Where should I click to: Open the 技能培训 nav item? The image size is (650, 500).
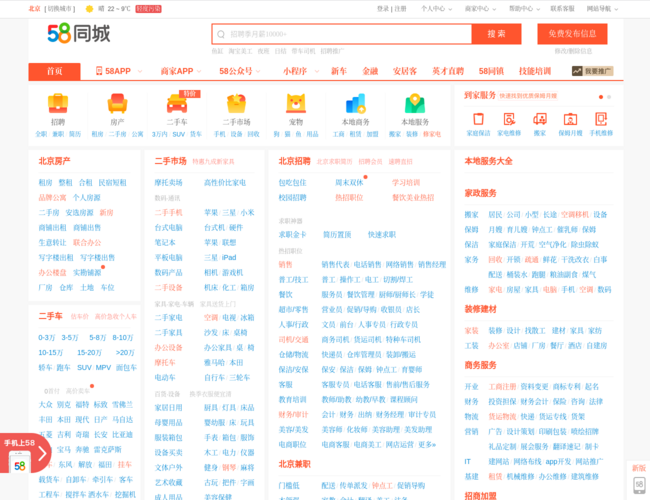535,71
